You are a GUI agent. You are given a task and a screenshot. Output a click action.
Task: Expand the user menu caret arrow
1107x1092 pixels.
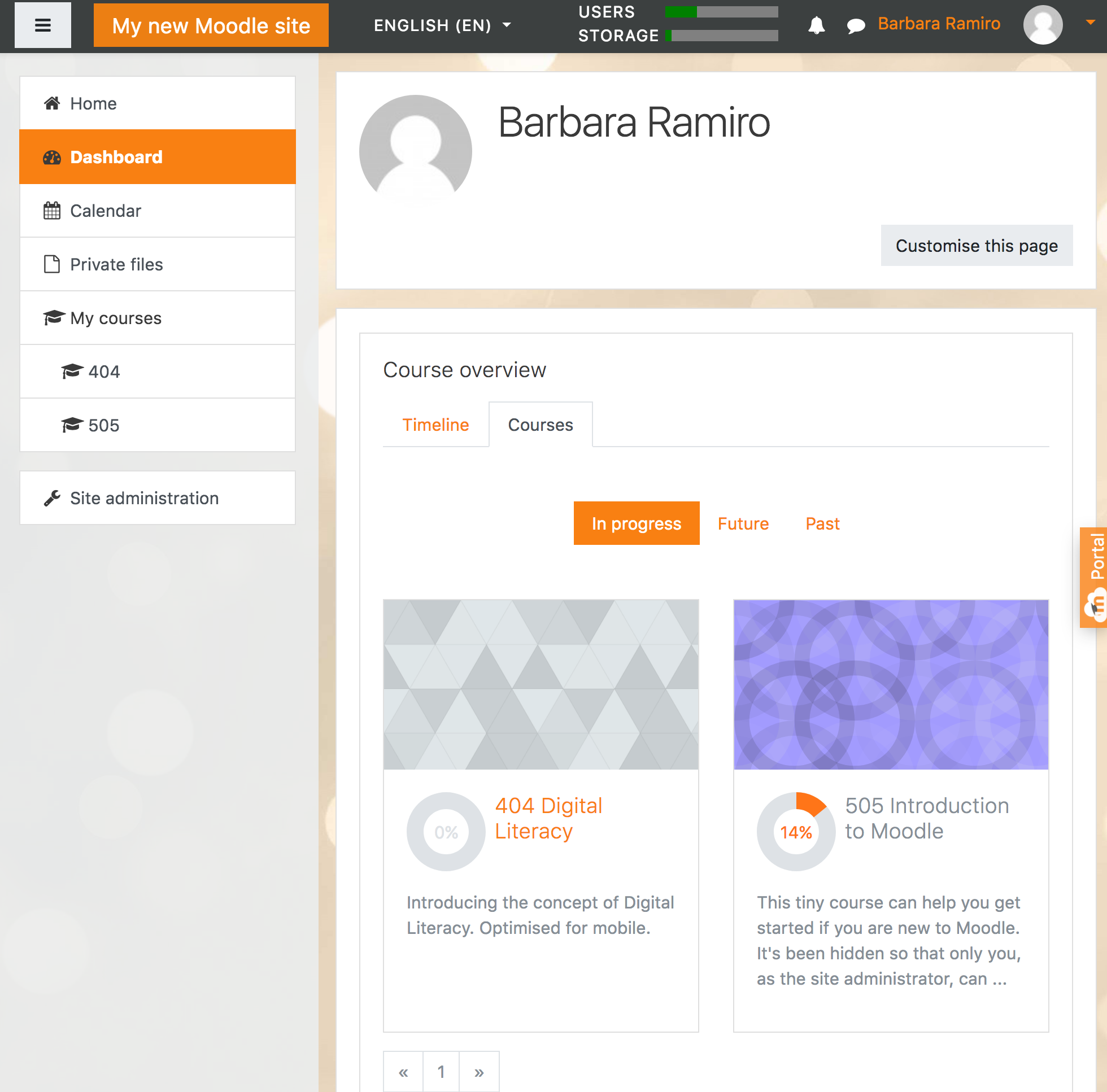tap(1090, 23)
